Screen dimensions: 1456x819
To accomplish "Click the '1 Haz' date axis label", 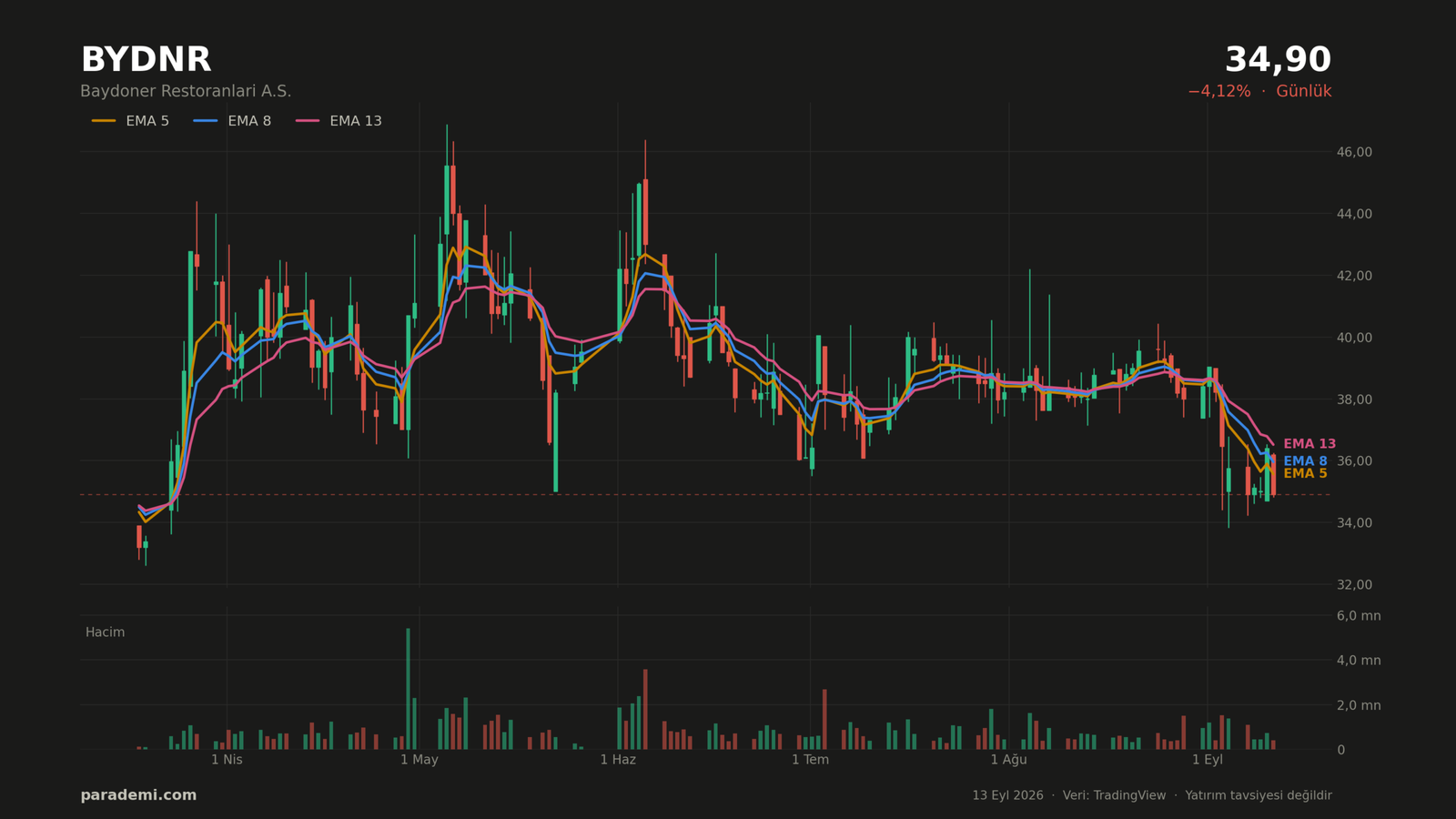I will (618, 760).
